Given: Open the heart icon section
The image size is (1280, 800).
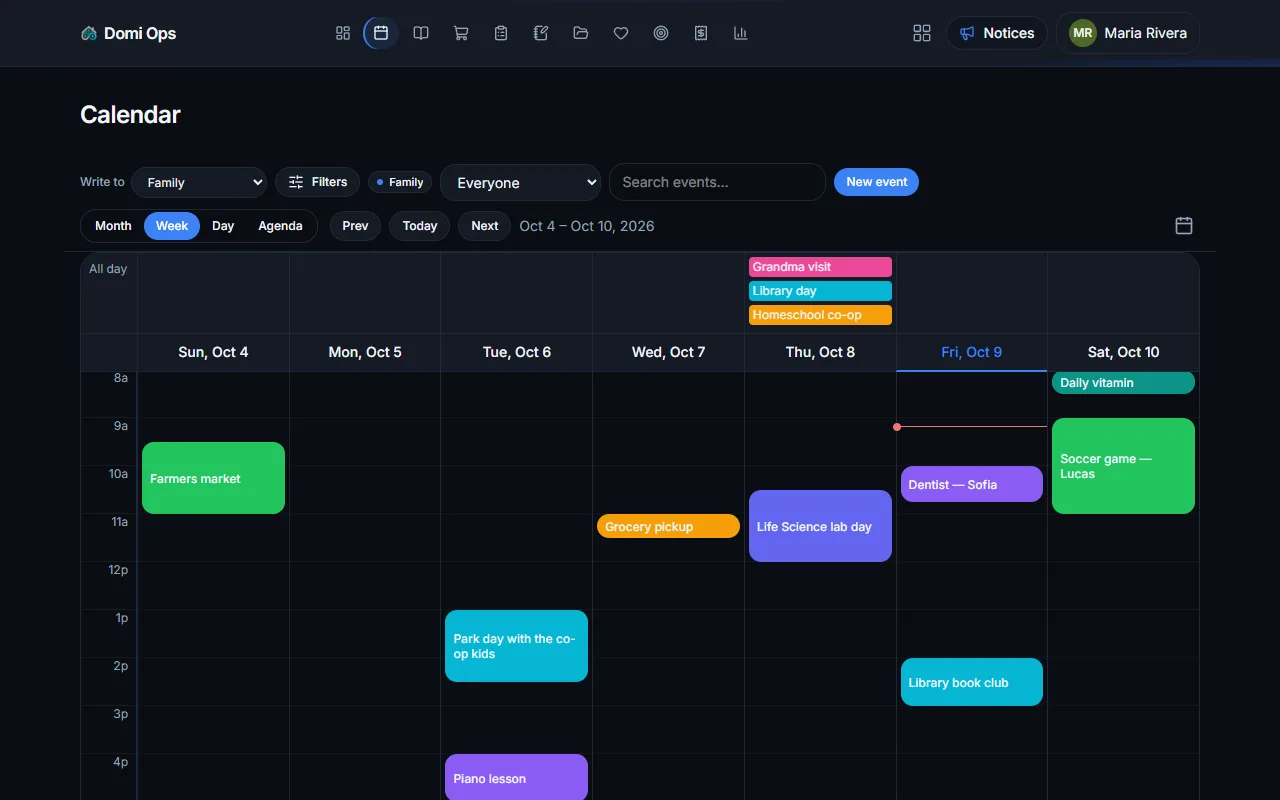Looking at the screenshot, I should coord(621,33).
